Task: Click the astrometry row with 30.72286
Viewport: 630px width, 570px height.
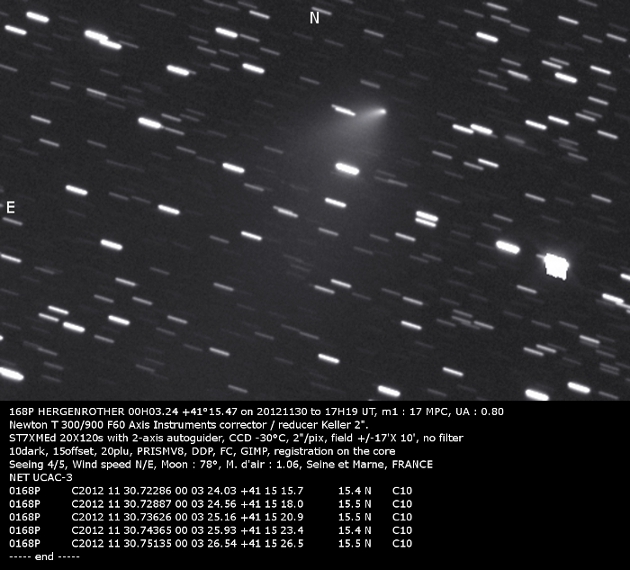Action: pyautogui.click(x=211, y=491)
